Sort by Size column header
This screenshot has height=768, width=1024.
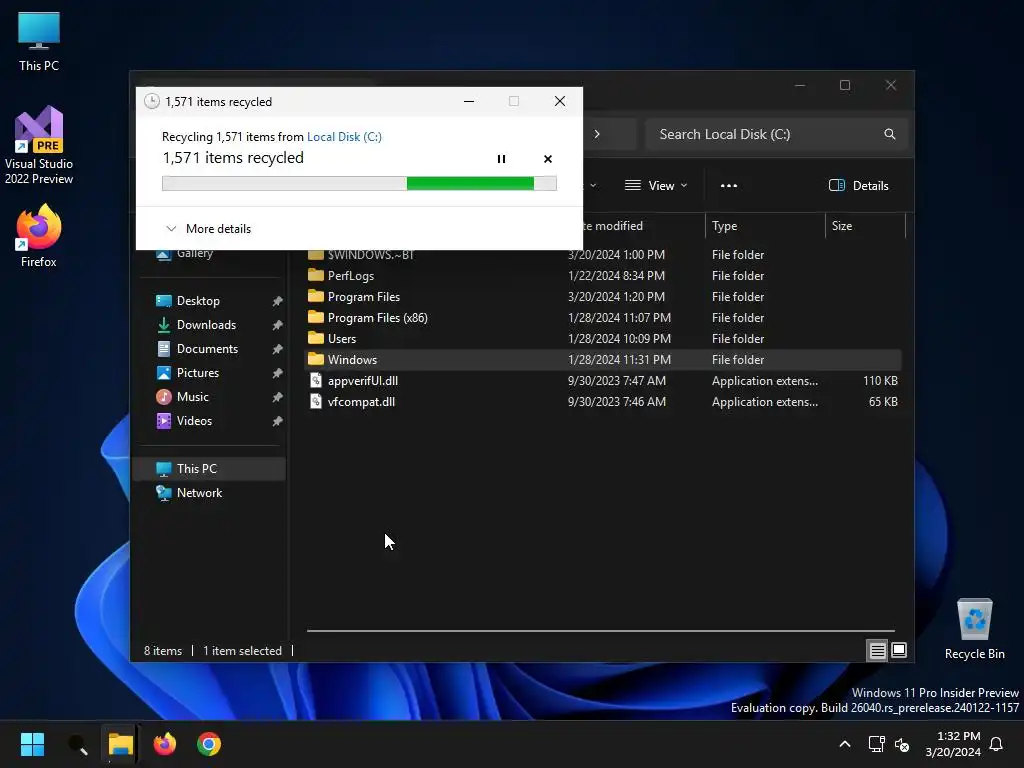tap(865, 226)
